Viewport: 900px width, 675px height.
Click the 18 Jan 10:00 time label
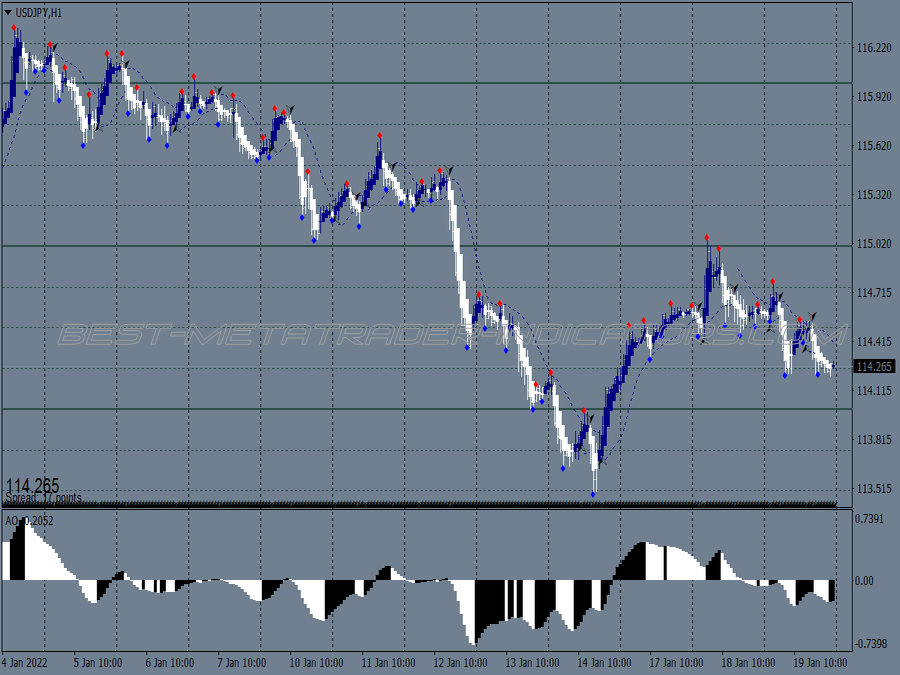coord(748,663)
